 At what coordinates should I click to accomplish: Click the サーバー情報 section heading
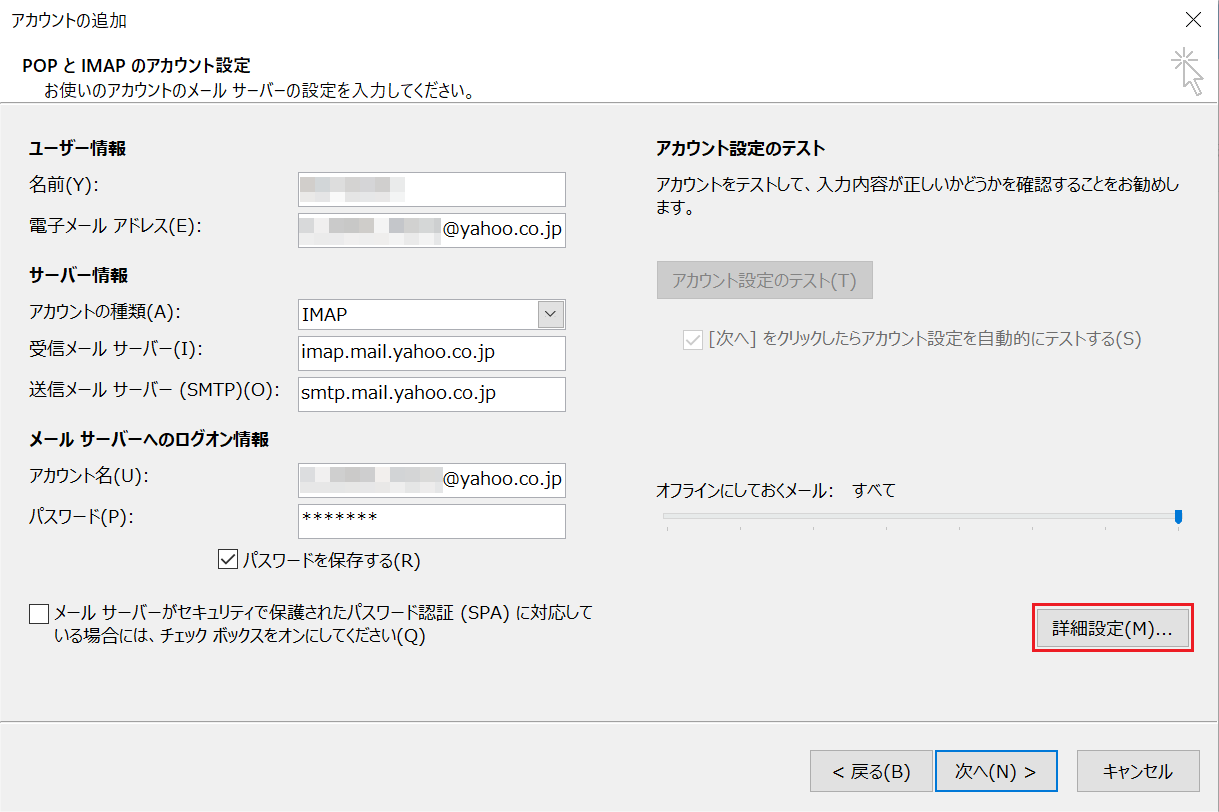click(x=79, y=274)
